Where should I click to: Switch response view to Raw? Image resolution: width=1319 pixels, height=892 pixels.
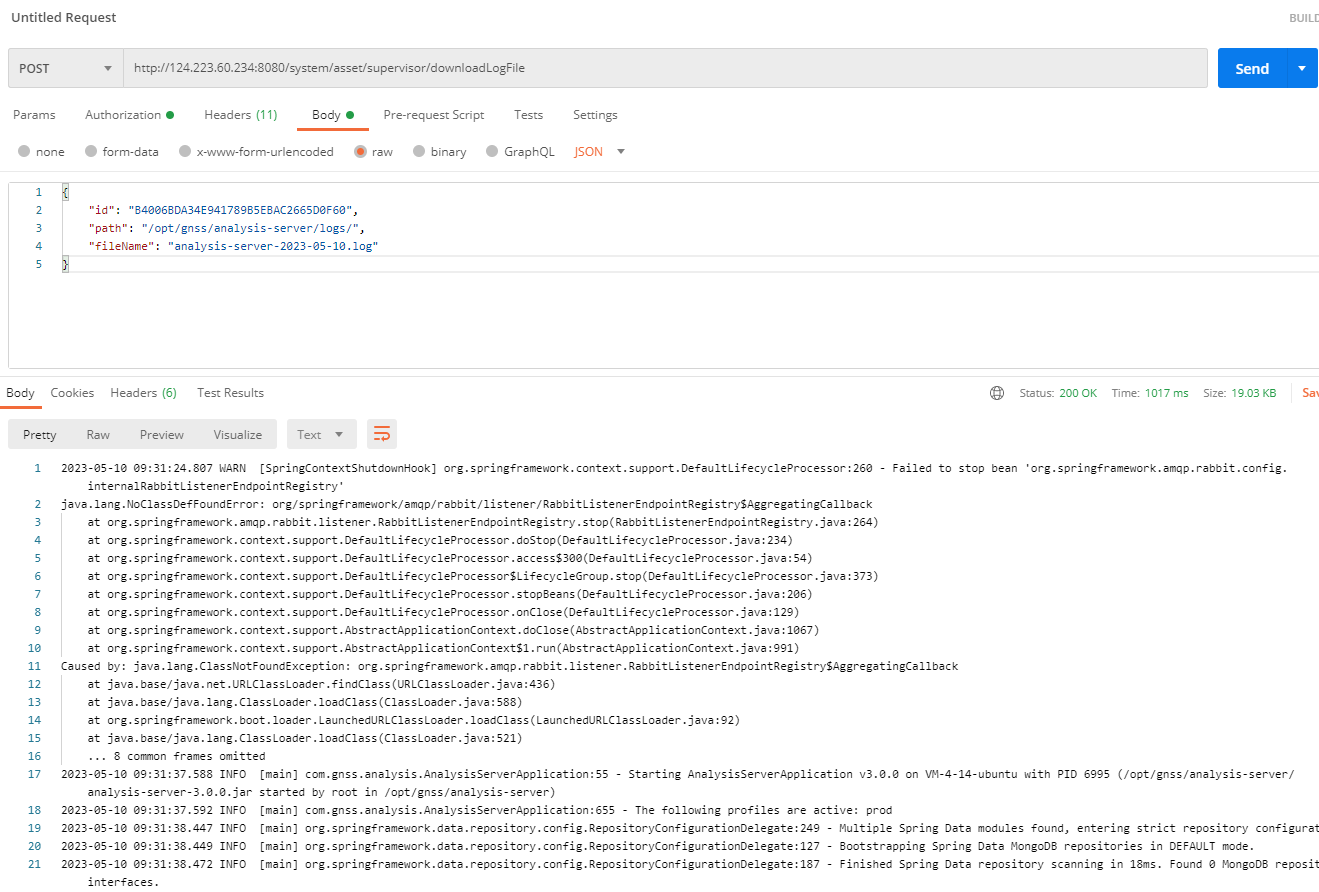(98, 434)
